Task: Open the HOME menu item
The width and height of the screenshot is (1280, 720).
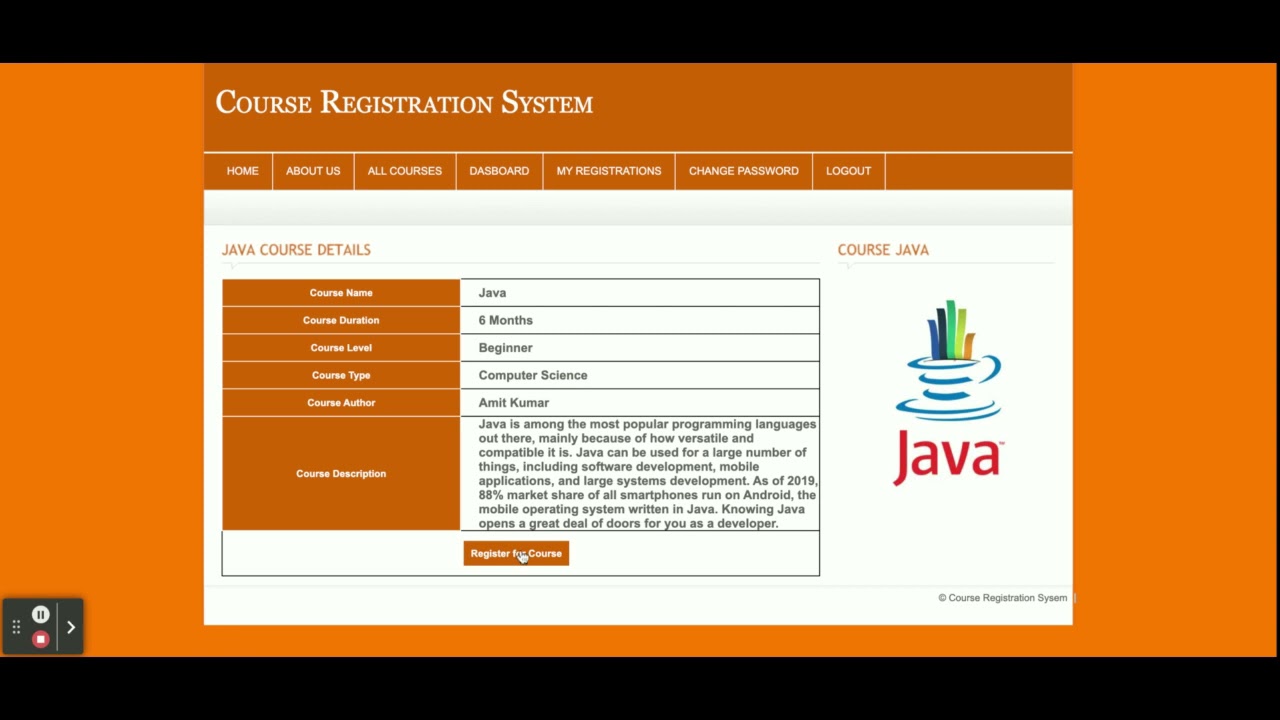Action: [x=242, y=171]
